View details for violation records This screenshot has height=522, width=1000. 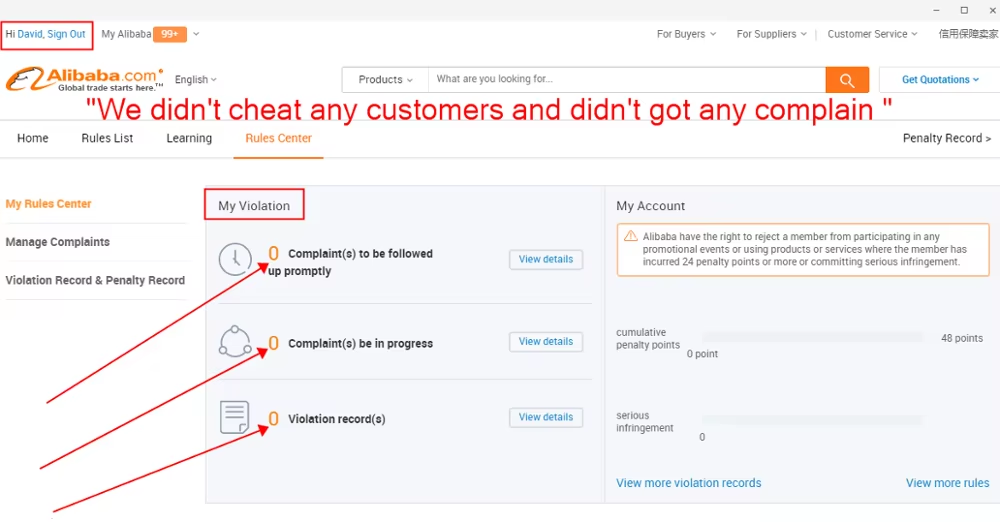[x=546, y=417]
